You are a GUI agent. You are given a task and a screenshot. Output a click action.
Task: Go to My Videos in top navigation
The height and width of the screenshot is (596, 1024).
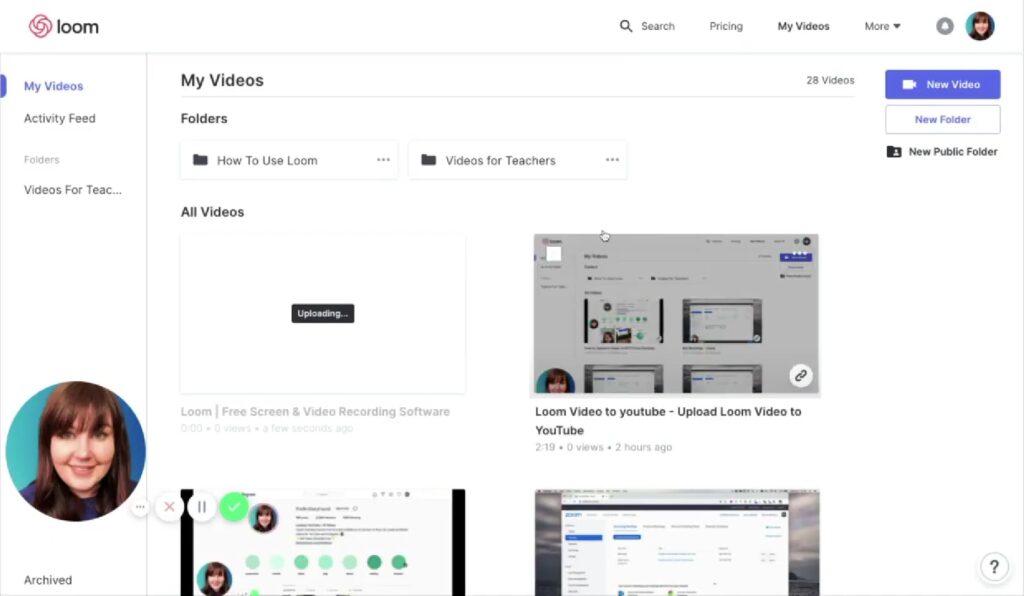[x=803, y=26]
